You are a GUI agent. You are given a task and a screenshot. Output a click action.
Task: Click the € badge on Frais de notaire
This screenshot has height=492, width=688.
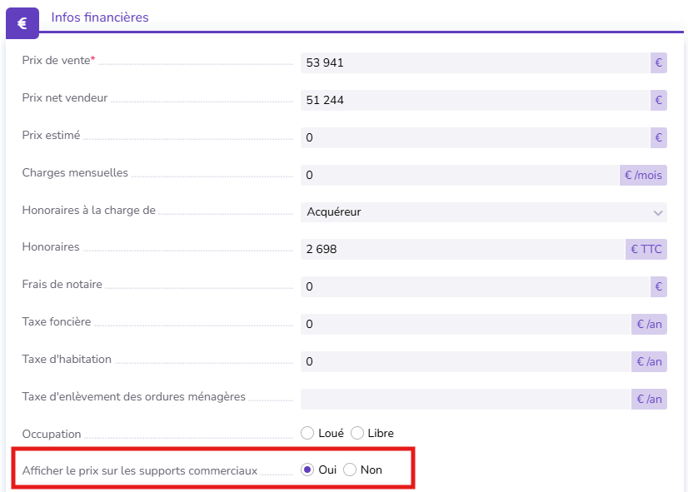pyautogui.click(x=658, y=287)
